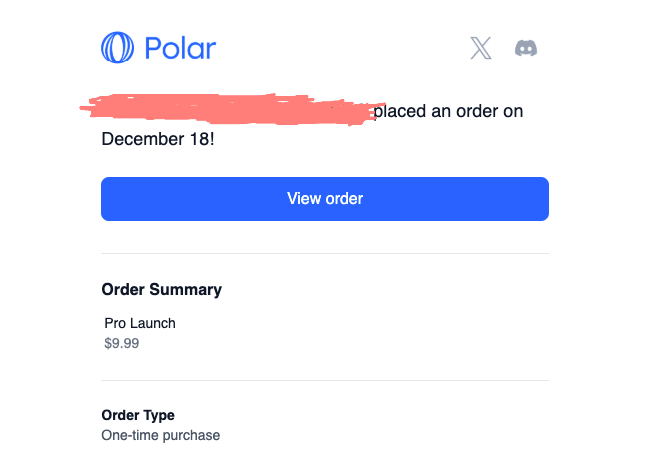Screen dimensions: 668x460
Task: Open the X (Twitter) social icon
Action: click(x=481, y=48)
